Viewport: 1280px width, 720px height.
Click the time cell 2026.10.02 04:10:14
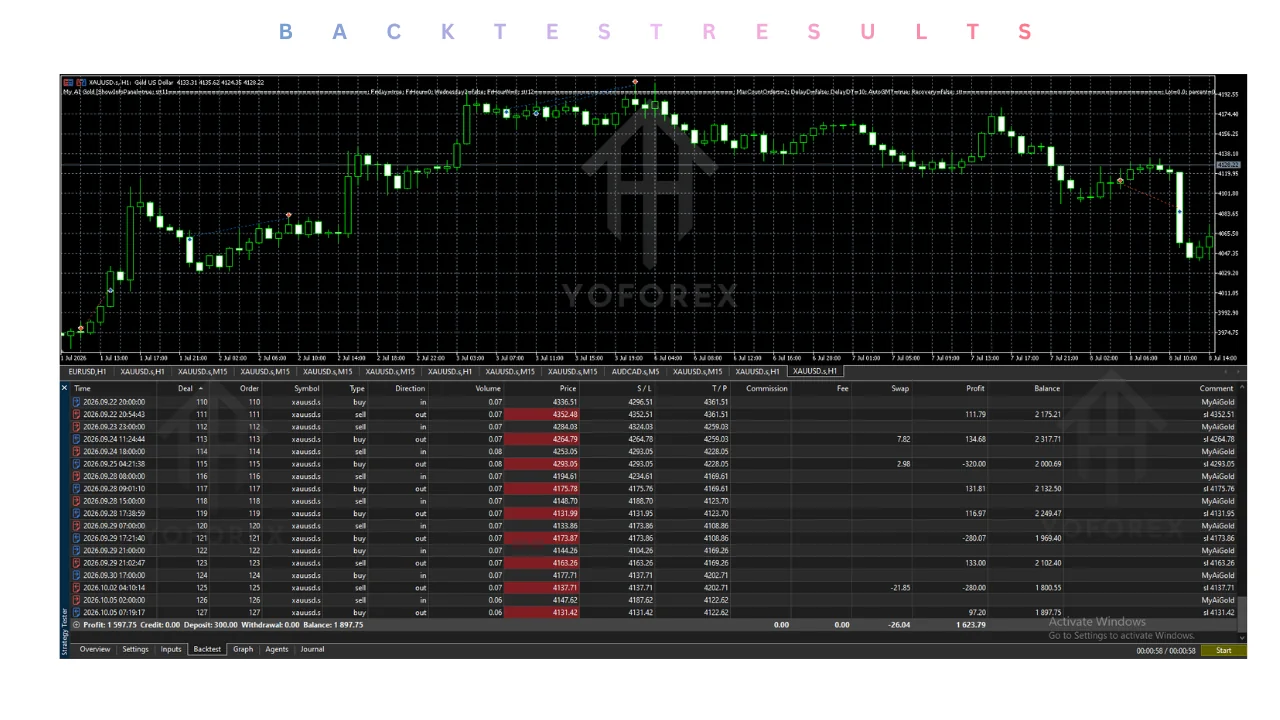pos(113,588)
